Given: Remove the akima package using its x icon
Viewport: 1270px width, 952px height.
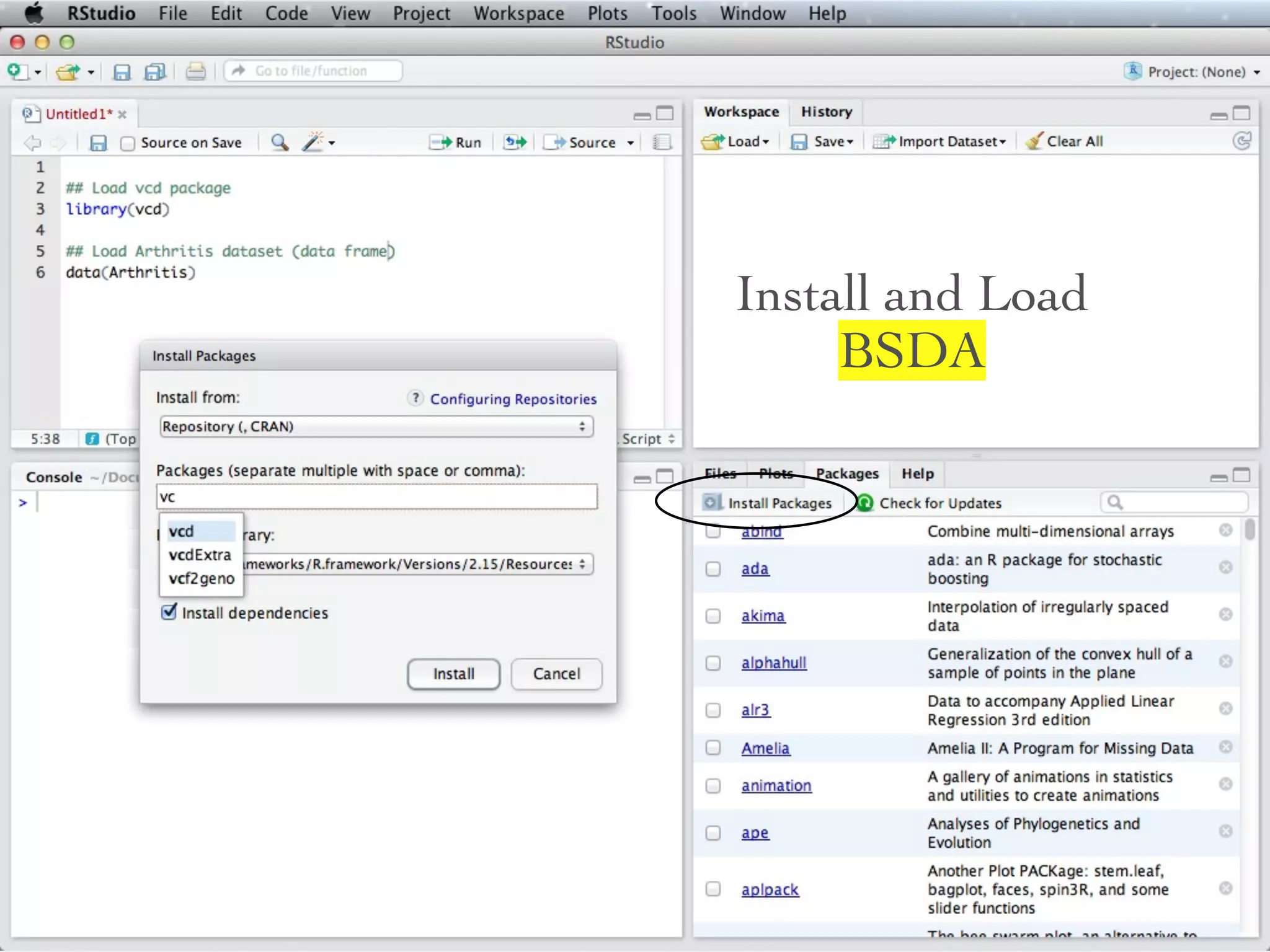Looking at the screenshot, I should 1225,614.
